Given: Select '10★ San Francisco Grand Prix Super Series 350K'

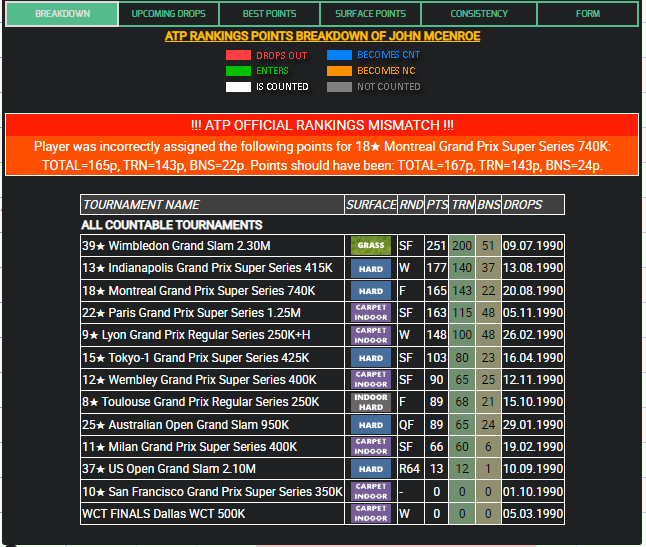Looking at the screenshot, I should point(322,492).
